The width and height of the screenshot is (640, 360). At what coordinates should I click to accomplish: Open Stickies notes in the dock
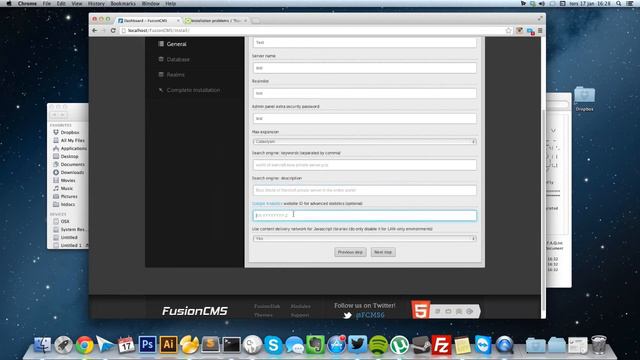pyautogui.click(x=462, y=345)
